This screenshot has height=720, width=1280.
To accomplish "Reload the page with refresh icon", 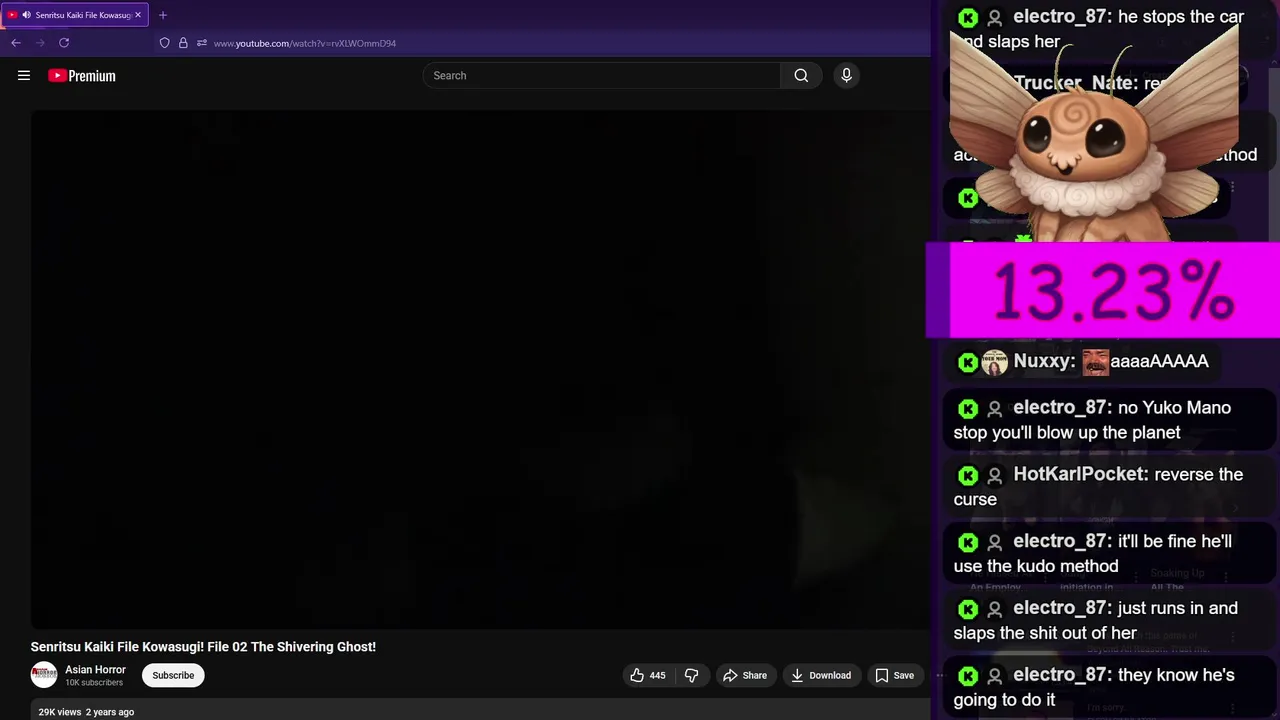I will [x=64, y=43].
